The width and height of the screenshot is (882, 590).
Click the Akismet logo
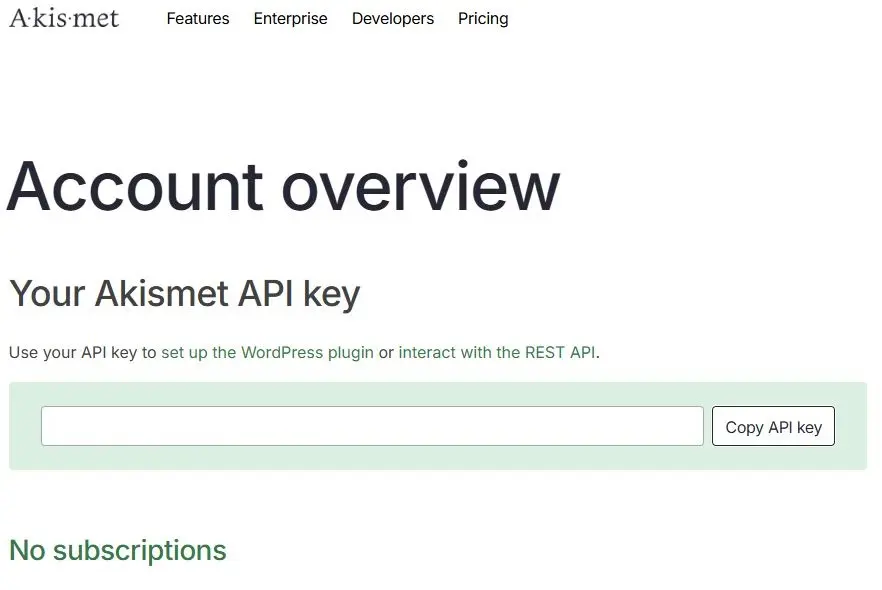(64, 17)
